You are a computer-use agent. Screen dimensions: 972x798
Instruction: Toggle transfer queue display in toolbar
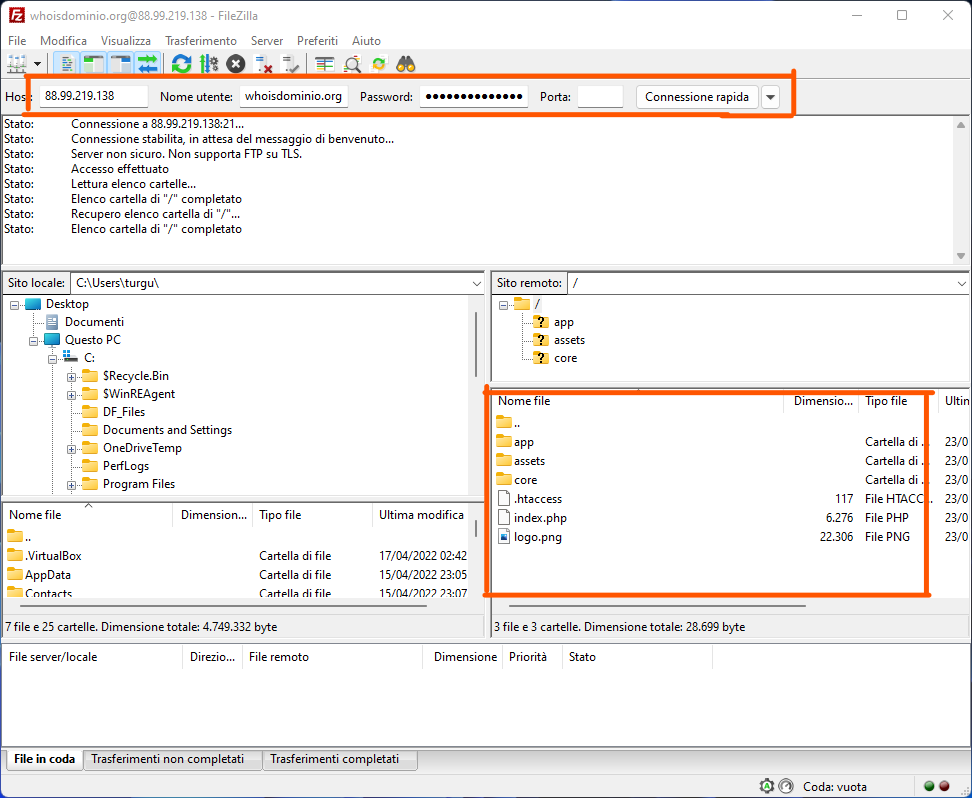pos(148,64)
